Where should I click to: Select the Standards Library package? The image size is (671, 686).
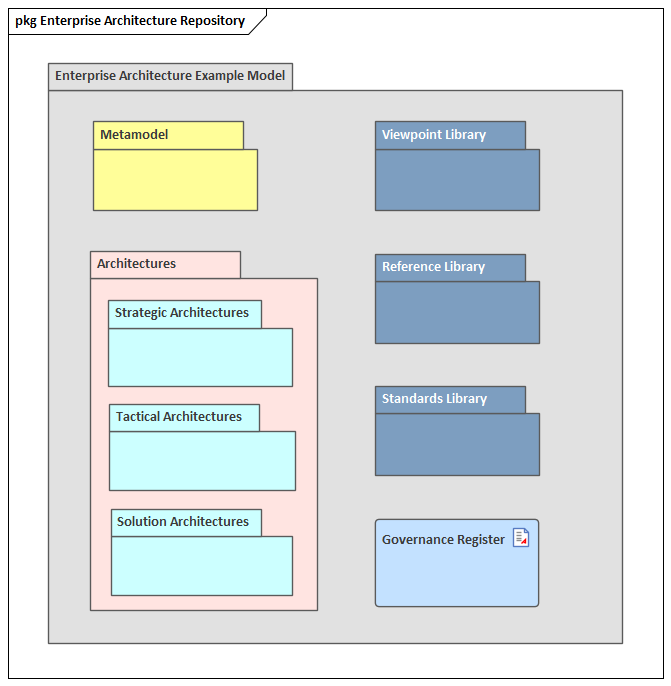[457, 431]
